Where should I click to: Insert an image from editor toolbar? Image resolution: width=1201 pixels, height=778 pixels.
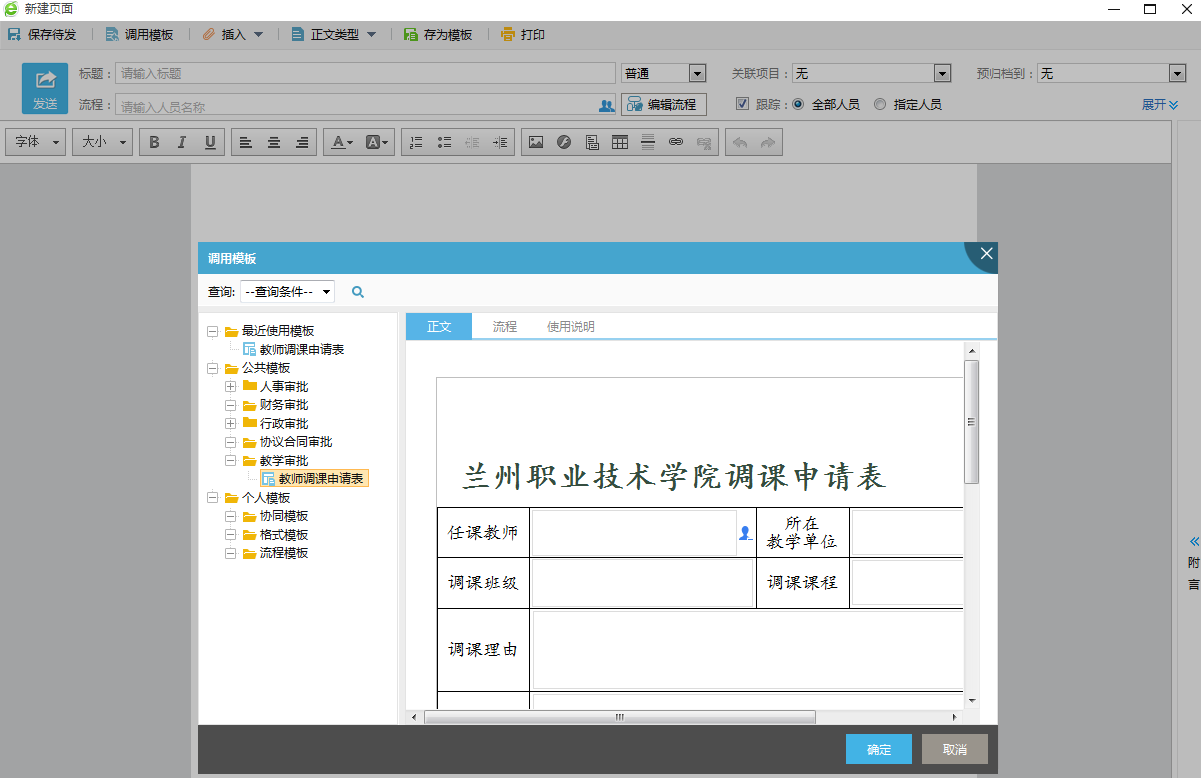pyautogui.click(x=536, y=143)
